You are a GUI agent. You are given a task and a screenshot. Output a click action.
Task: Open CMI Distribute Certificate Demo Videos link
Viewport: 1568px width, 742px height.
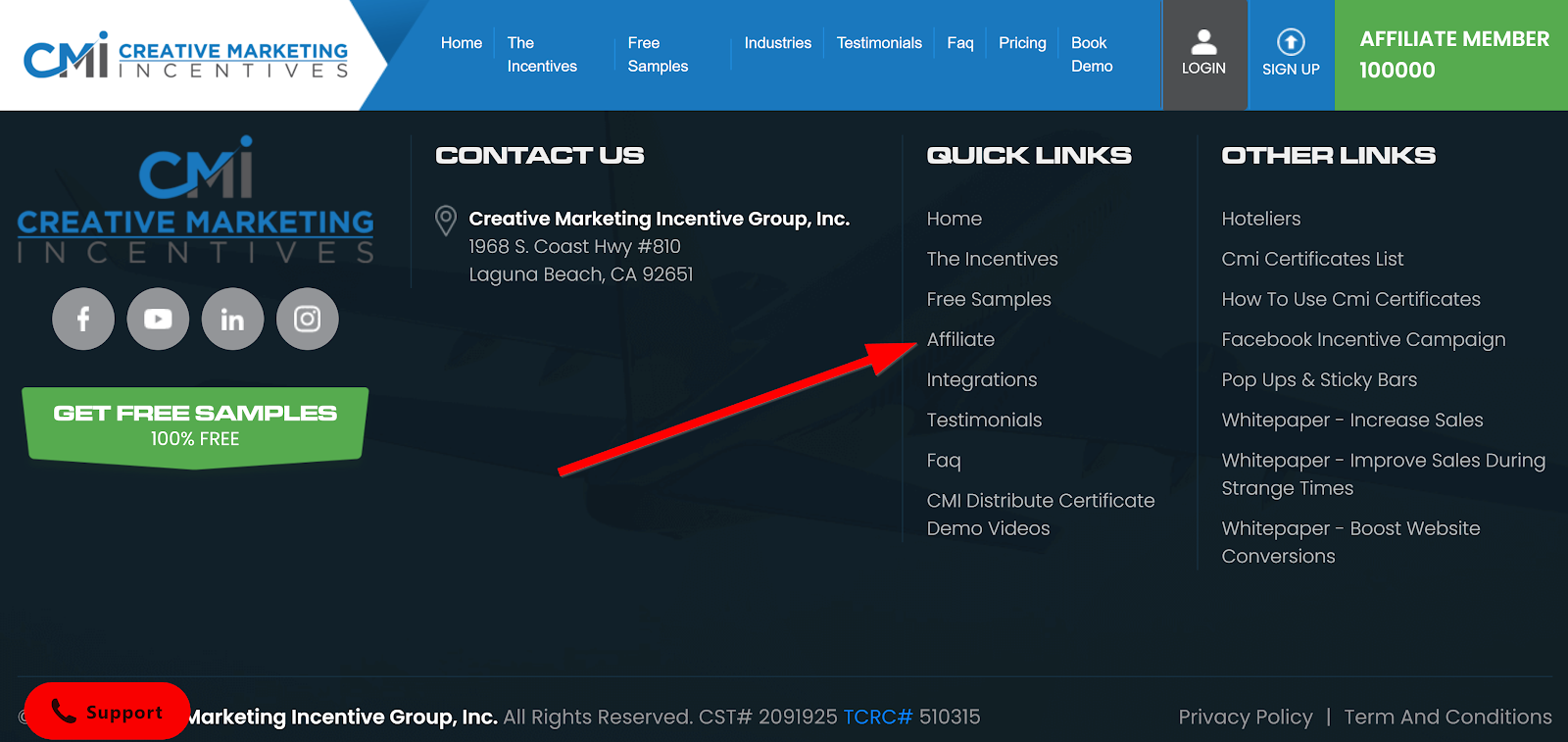1041,515
